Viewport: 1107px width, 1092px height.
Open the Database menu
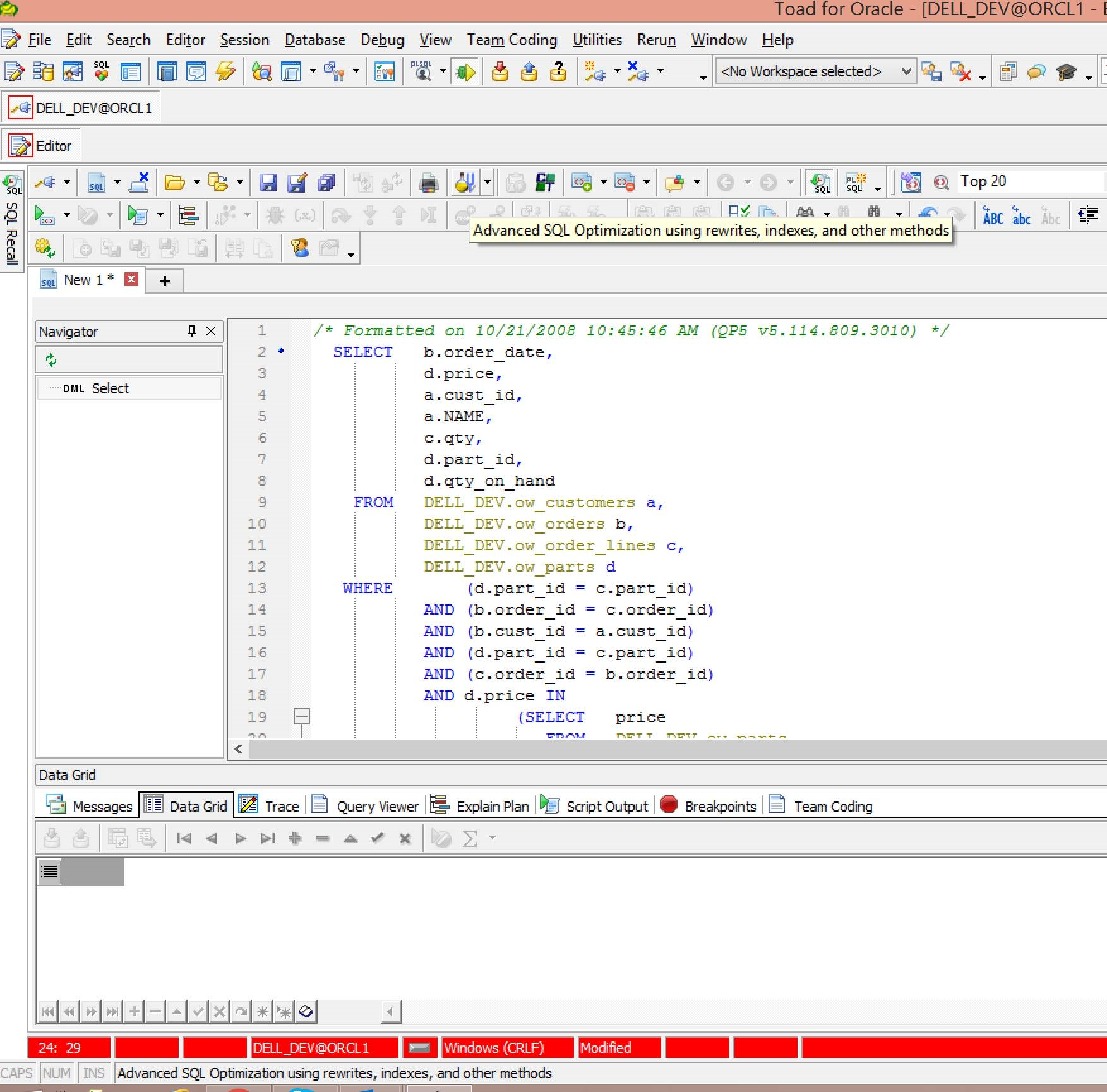click(x=315, y=40)
